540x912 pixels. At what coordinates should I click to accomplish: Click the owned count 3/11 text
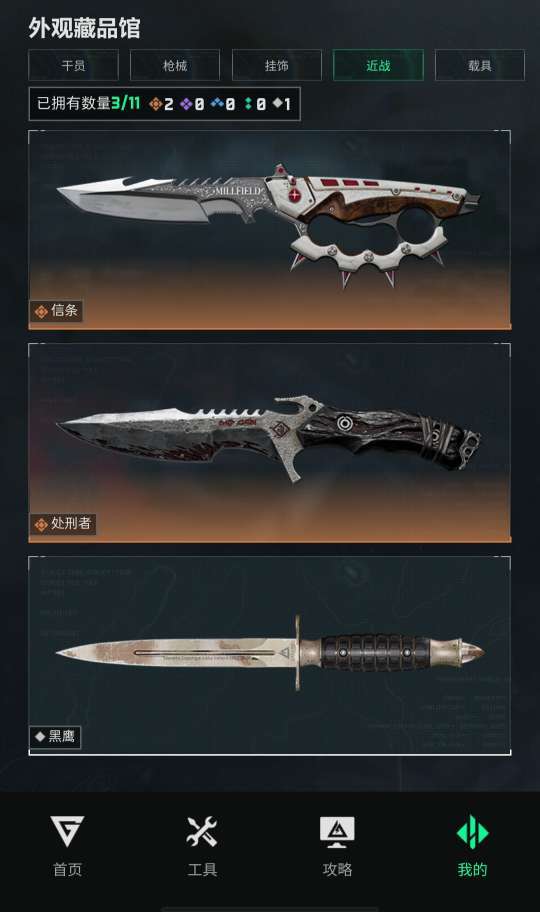pyautogui.click(x=126, y=104)
